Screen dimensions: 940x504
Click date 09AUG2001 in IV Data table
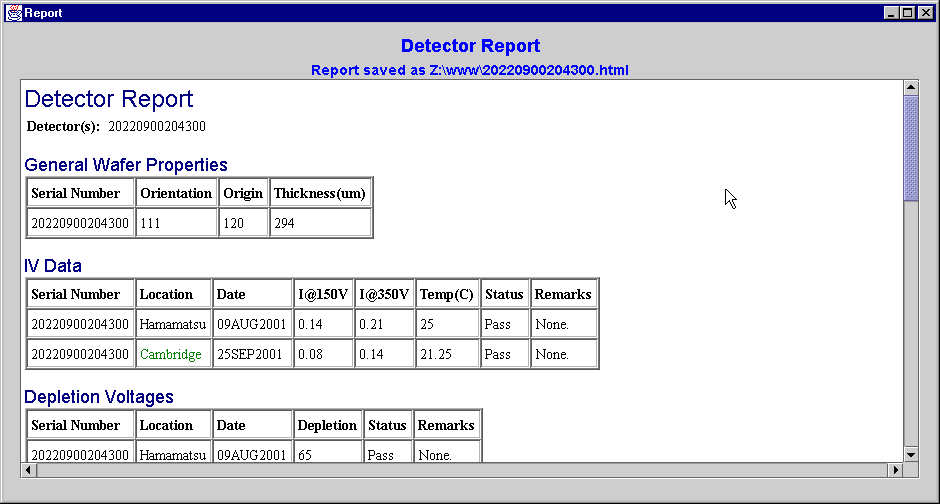252,324
